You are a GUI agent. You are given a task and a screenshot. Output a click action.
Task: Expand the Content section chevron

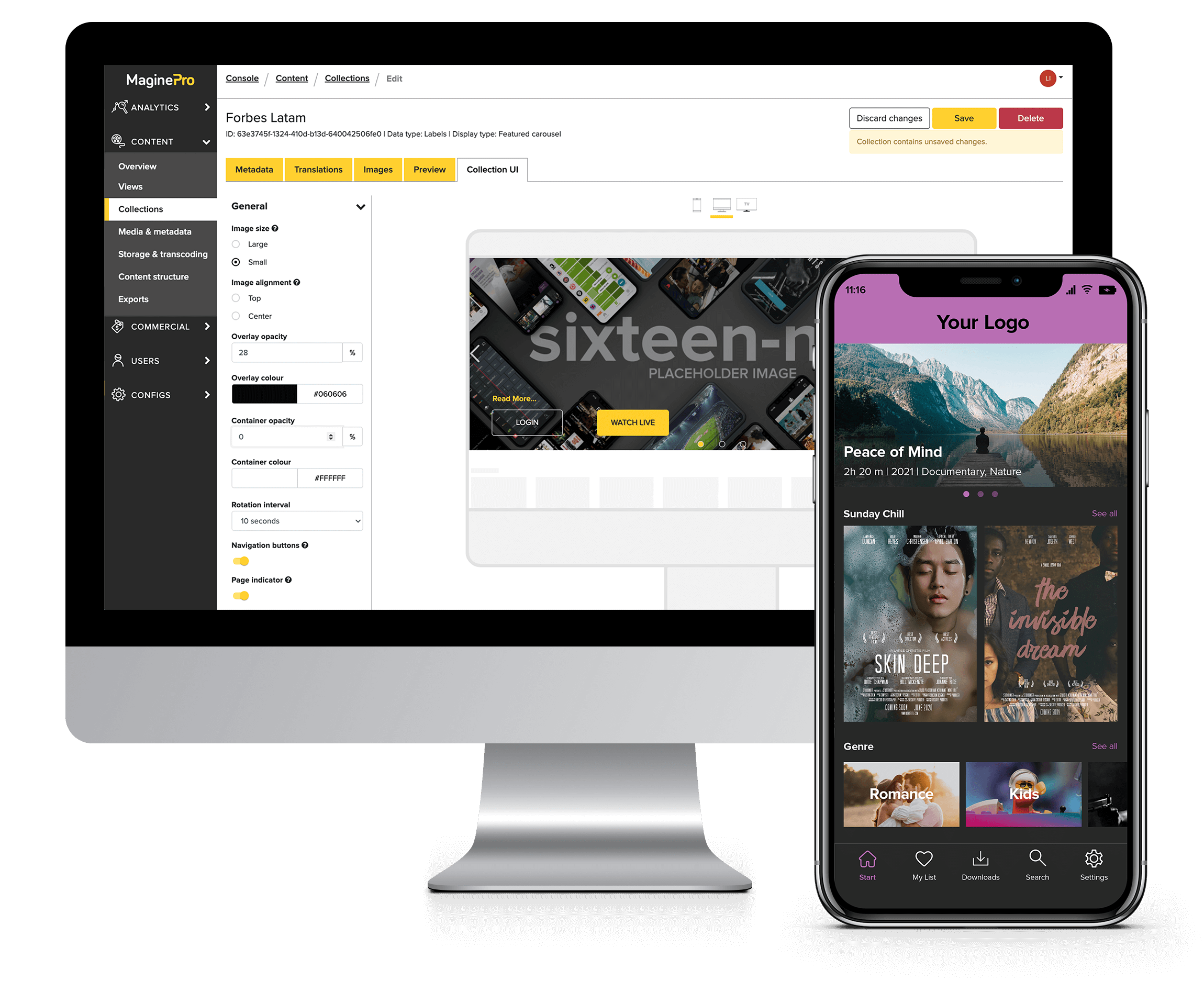tap(207, 141)
